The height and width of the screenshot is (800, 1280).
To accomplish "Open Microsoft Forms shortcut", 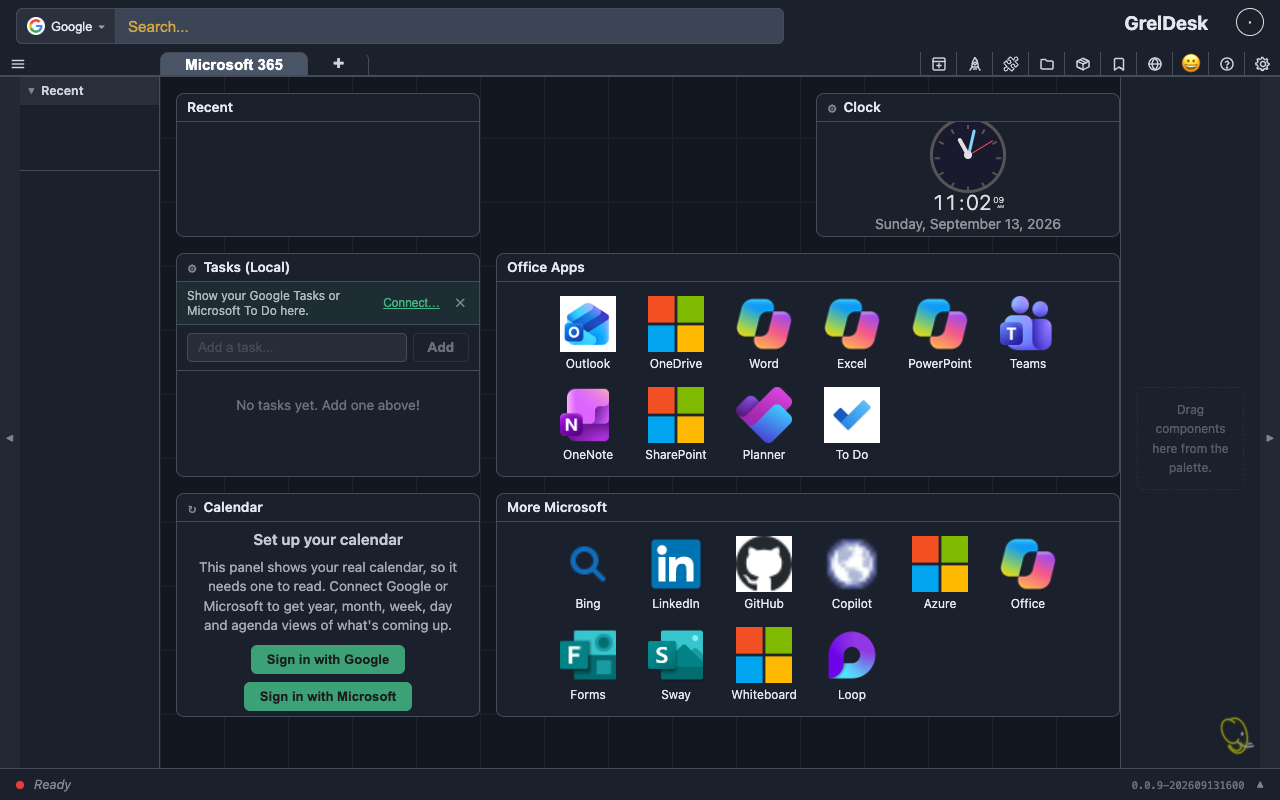I will 588,655.
